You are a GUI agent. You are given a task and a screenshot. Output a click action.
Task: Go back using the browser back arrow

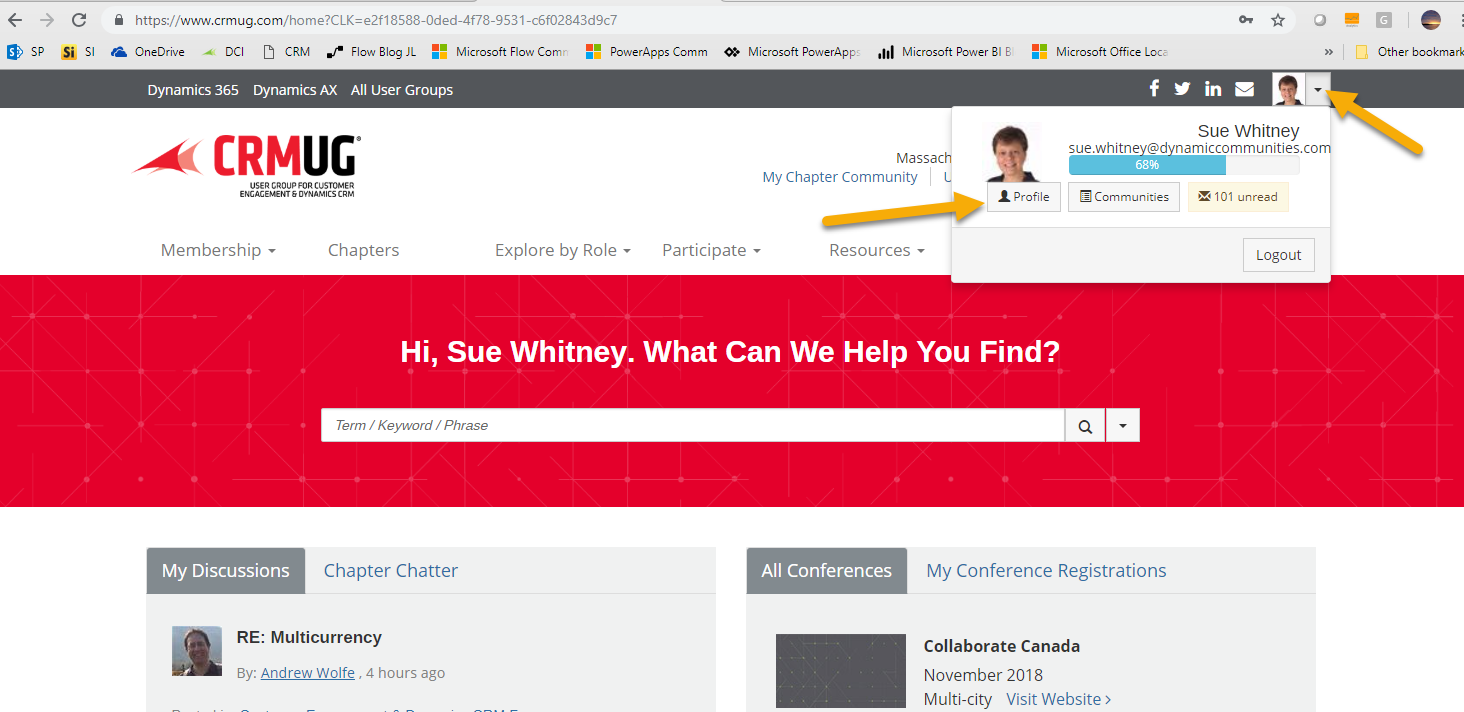point(15,20)
